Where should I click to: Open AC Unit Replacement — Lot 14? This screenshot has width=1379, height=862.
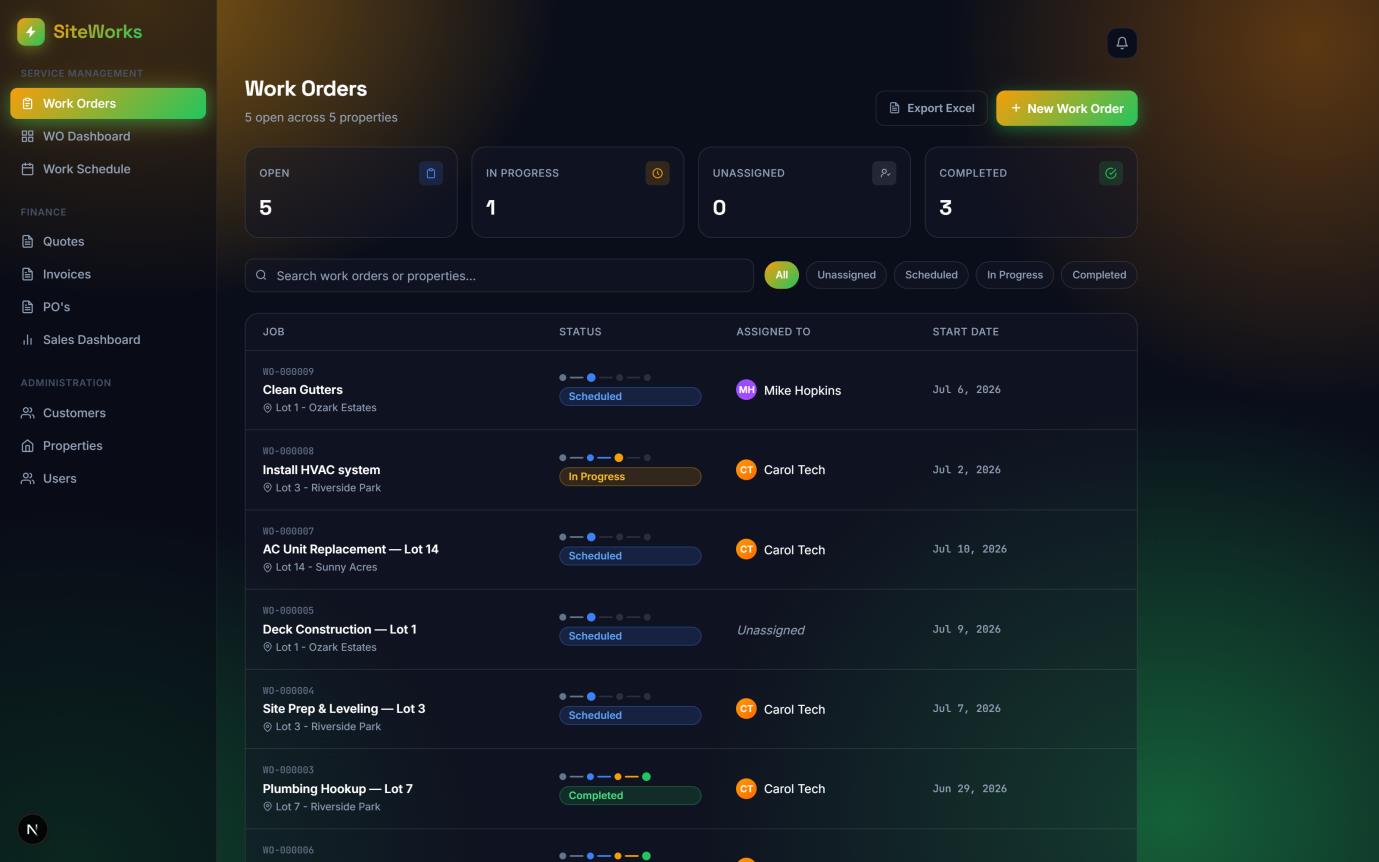350,549
